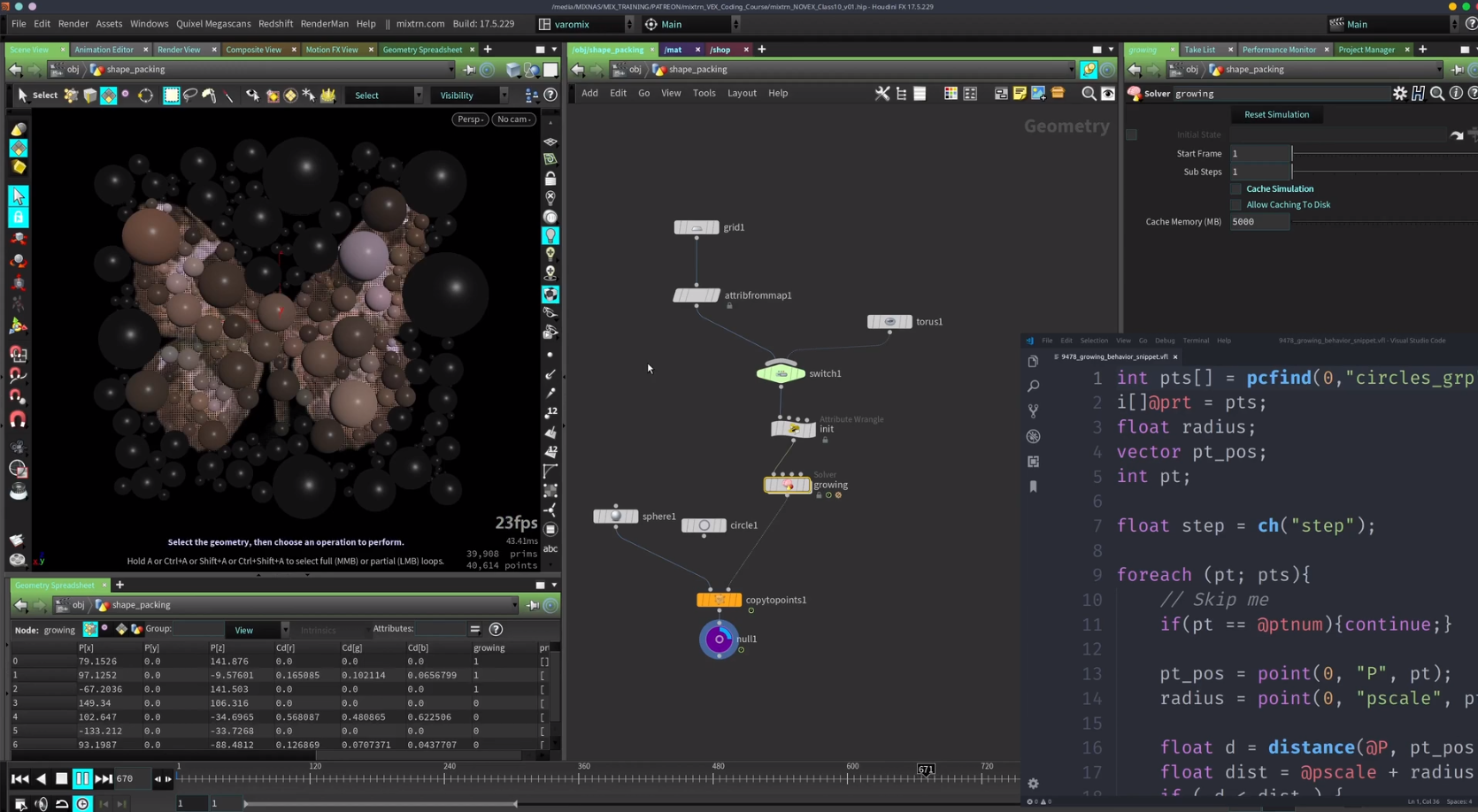Enable the Cache Simulation checkbox
This screenshot has height=812, width=1478.
click(x=1236, y=189)
